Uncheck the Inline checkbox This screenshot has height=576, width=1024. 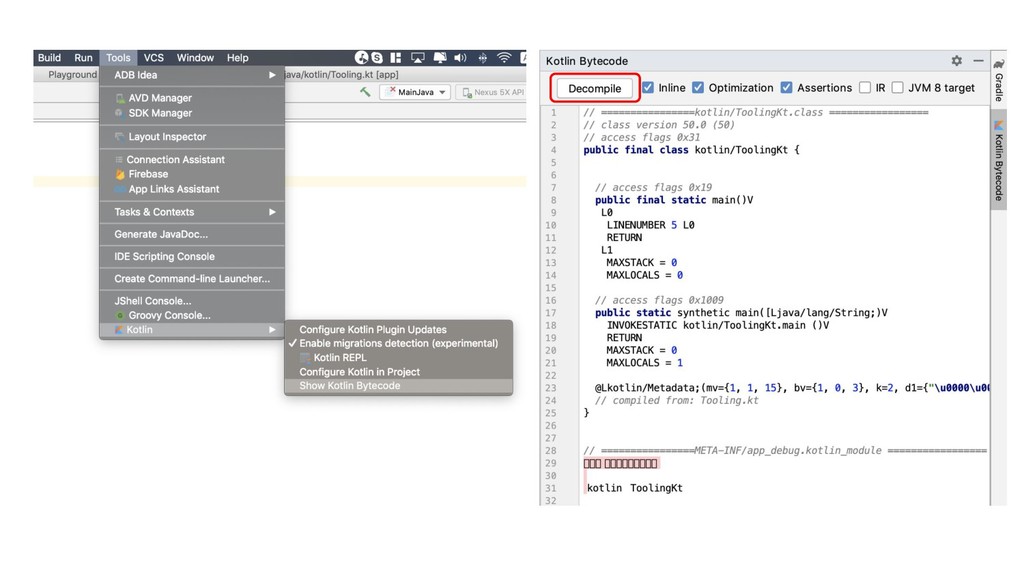[648, 88]
